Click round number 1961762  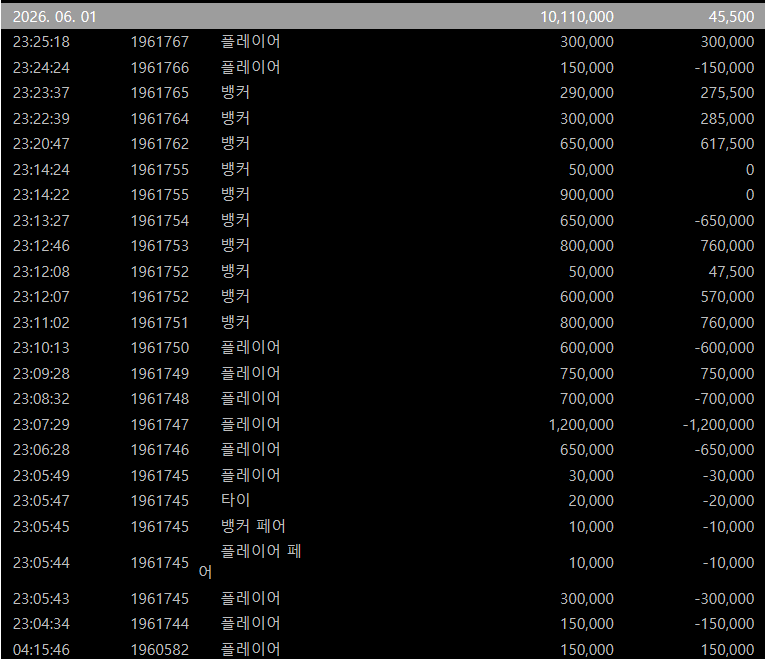(160, 144)
